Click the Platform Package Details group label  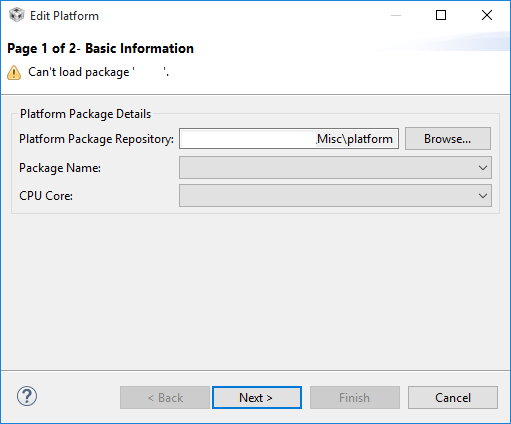85,114
